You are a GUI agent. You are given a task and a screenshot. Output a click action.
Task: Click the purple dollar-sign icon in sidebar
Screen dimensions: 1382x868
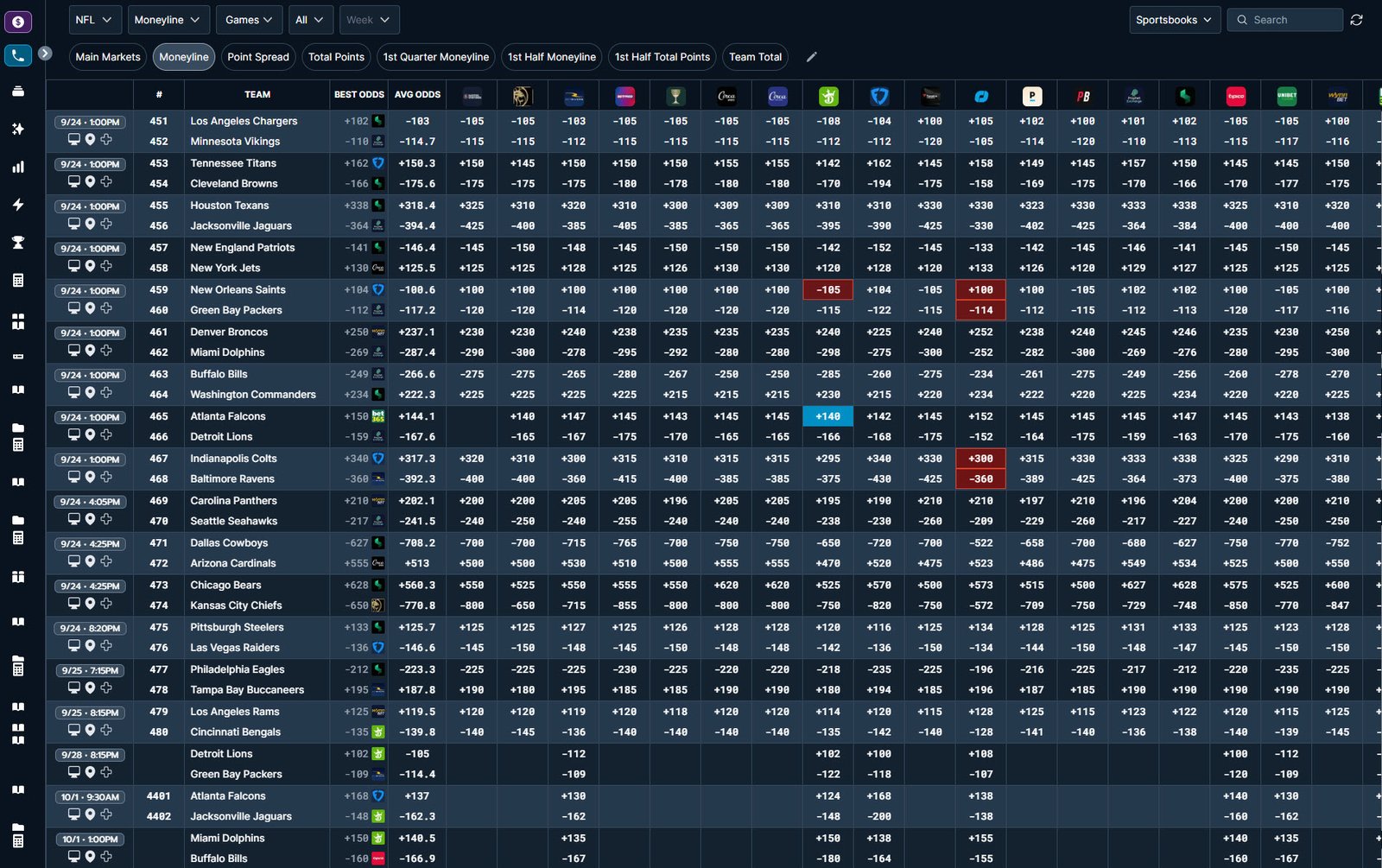click(18, 22)
